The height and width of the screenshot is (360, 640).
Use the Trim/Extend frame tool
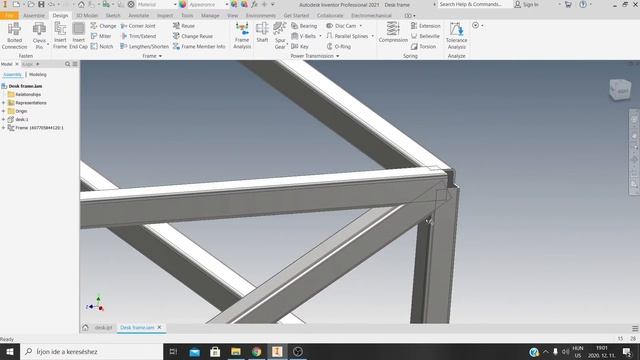(138, 36)
